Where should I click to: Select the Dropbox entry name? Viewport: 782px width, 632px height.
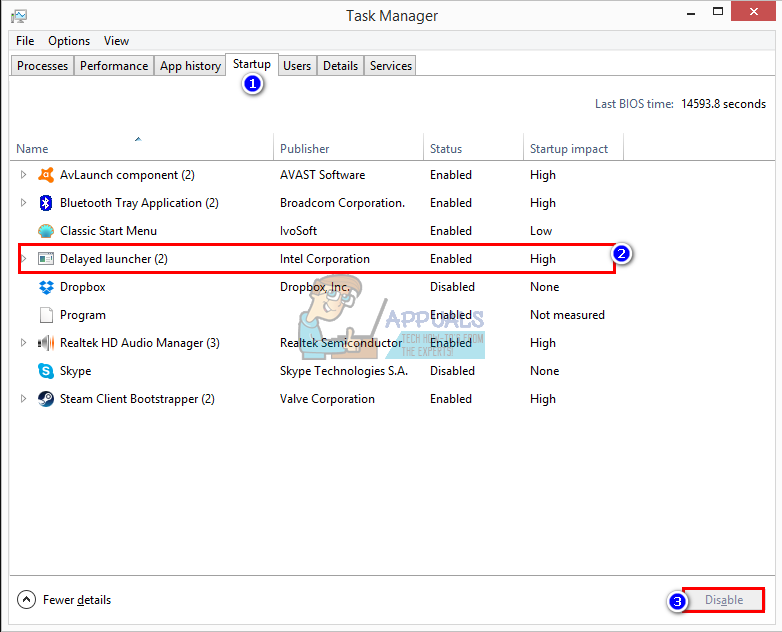click(83, 287)
